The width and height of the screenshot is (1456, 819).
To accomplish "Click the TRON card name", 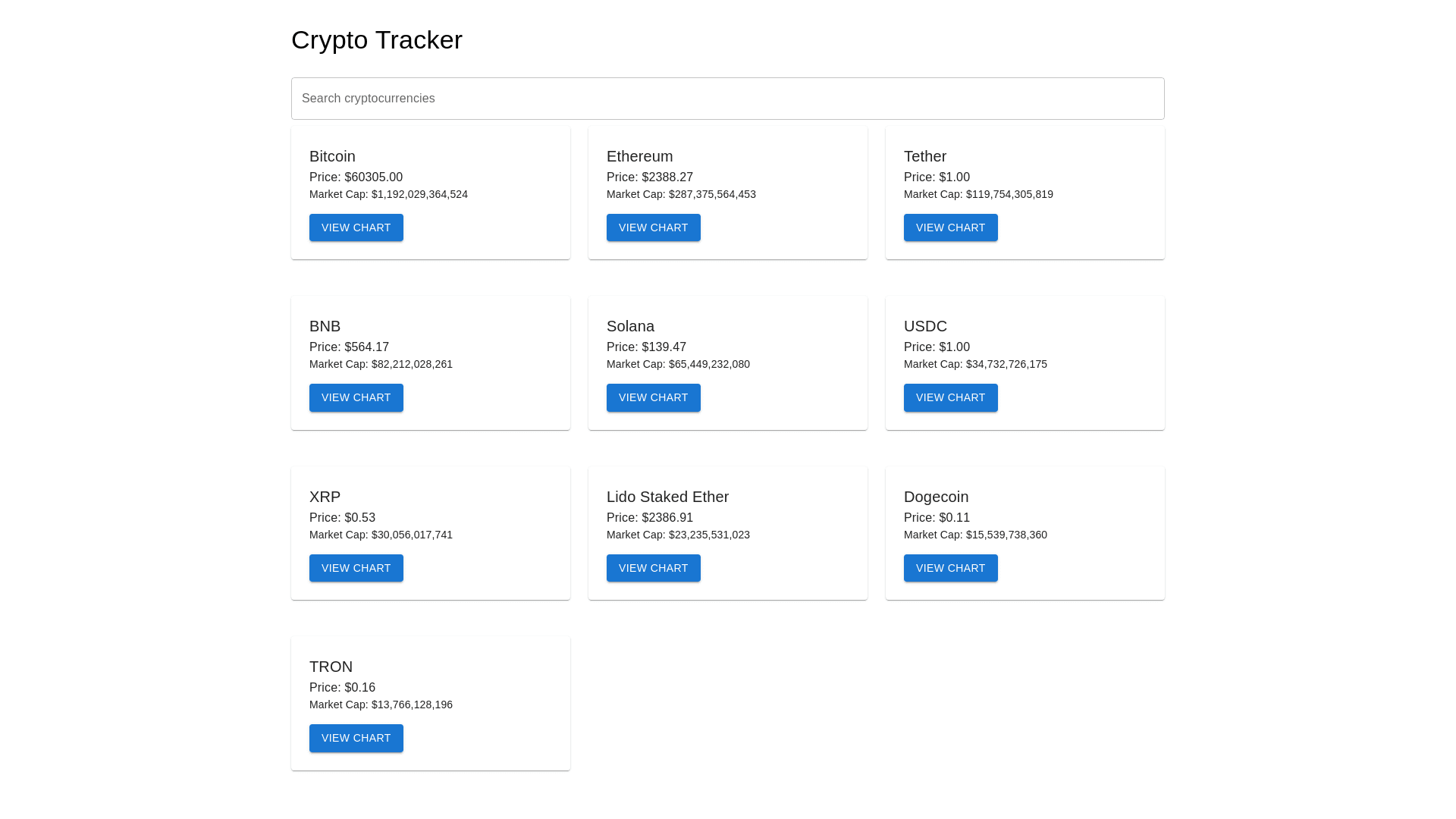I will tap(331, 667).
